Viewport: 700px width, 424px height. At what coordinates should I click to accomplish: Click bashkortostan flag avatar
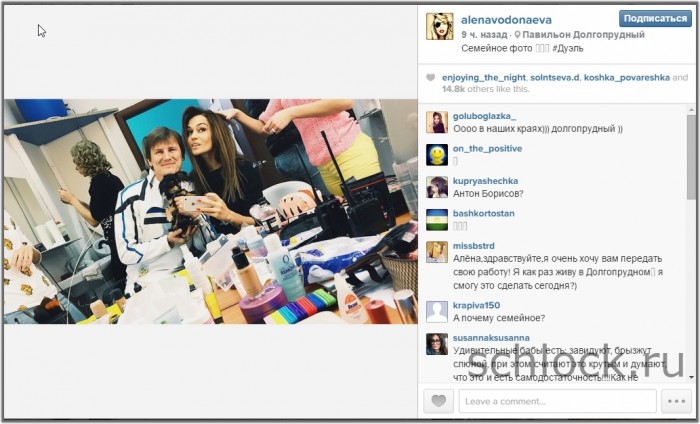click(x=437, y=220)
